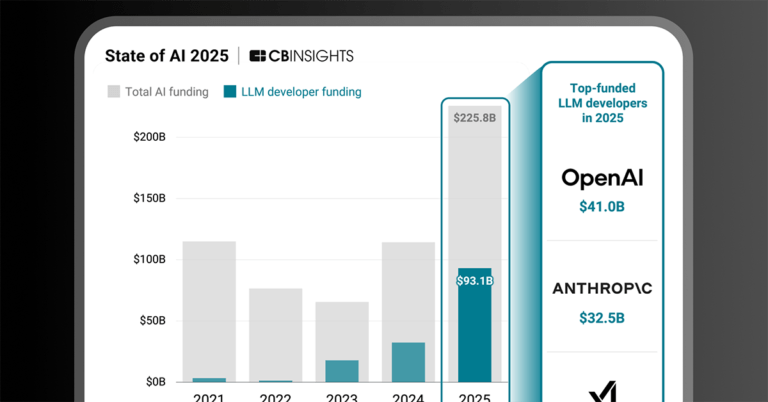The image size is (768, 402).
Task: Click the LLM developer funding legend label
Action: tap(302, 92)
